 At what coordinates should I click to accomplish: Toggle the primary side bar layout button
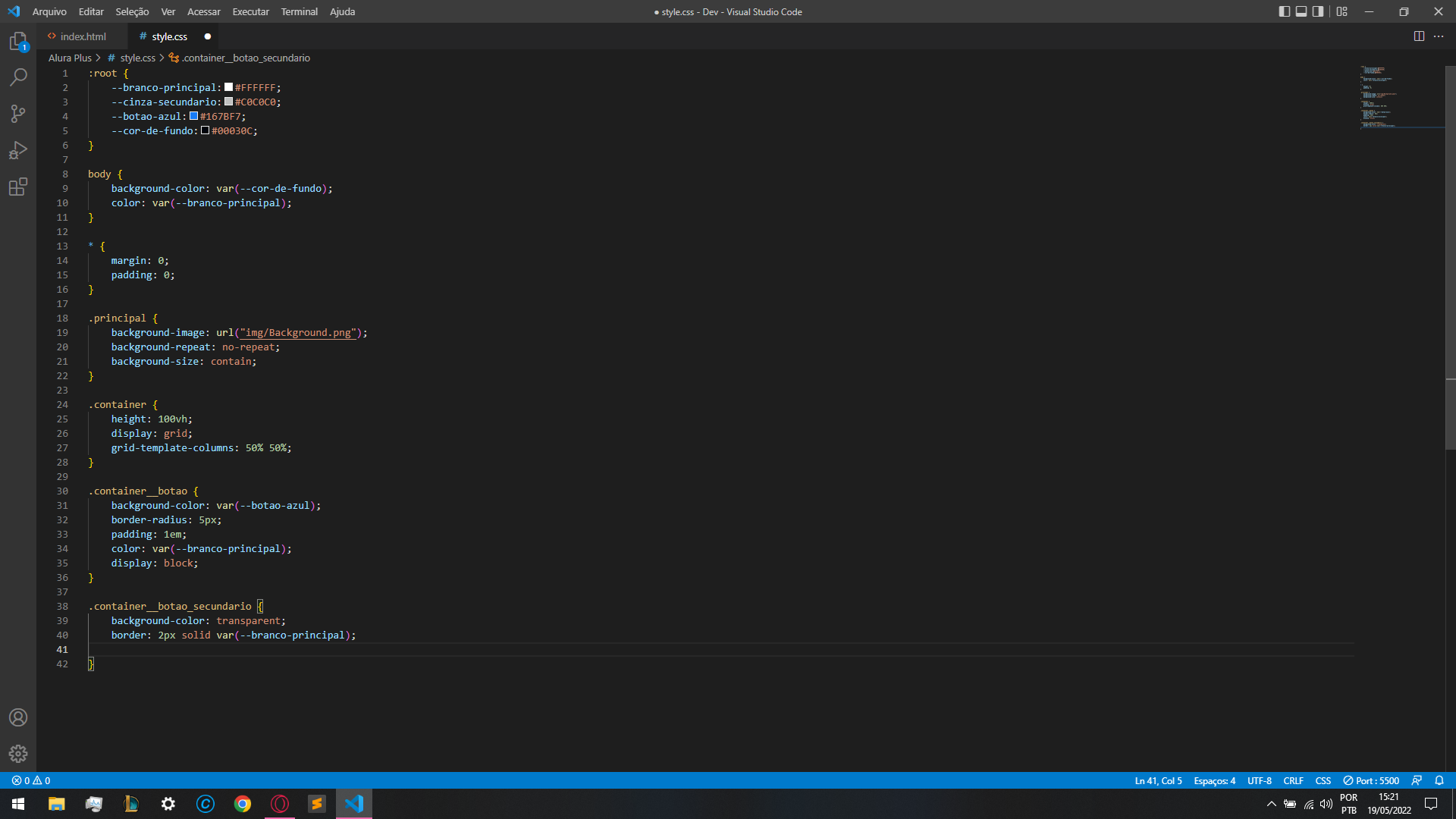coord(1284,11)
